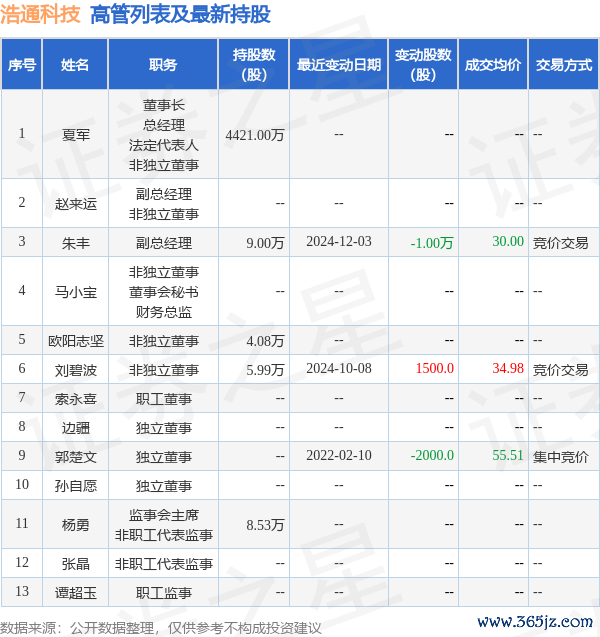Viewport: 600px width, 637px height.
Task: Click 独立董事 in 边疆's row
Action: click(x=164, y=428)
